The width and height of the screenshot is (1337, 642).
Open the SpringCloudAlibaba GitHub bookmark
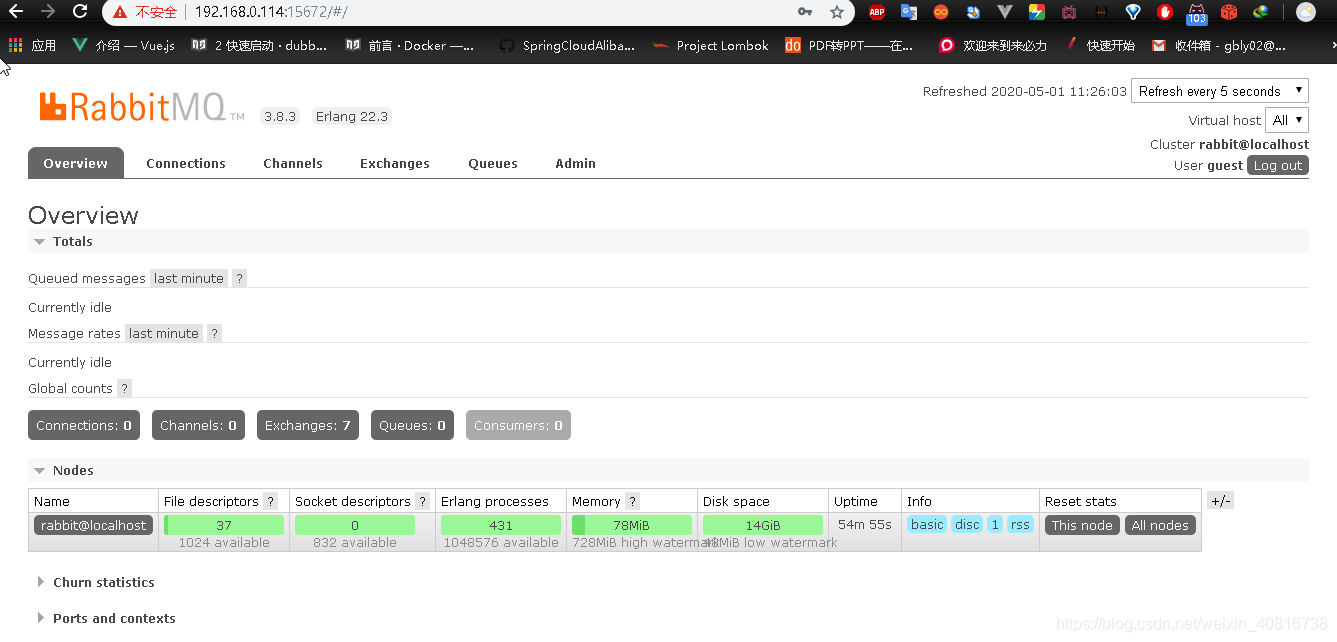coord(567,45)
